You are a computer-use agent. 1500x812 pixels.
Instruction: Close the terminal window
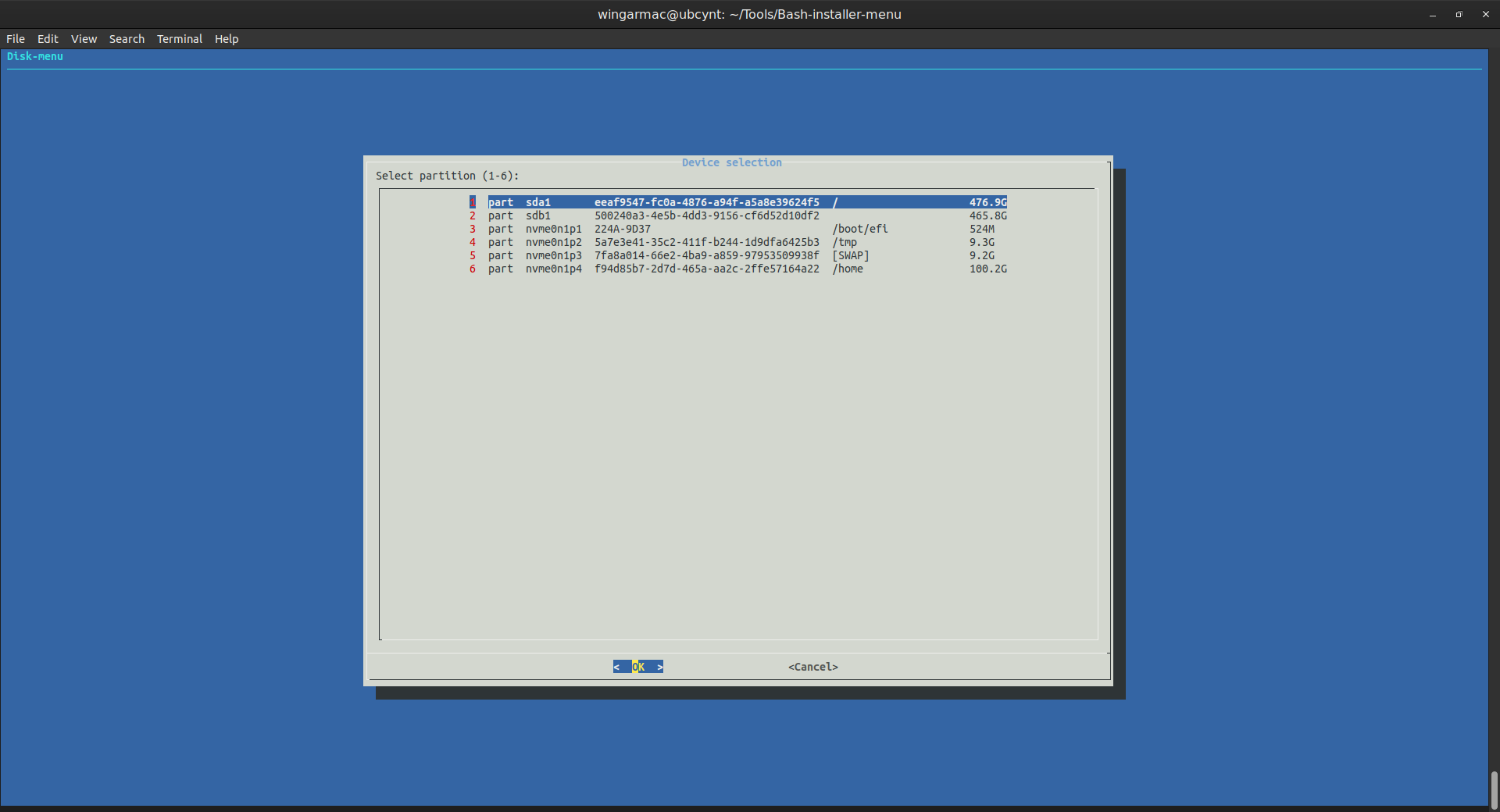tap(1485, 15)
